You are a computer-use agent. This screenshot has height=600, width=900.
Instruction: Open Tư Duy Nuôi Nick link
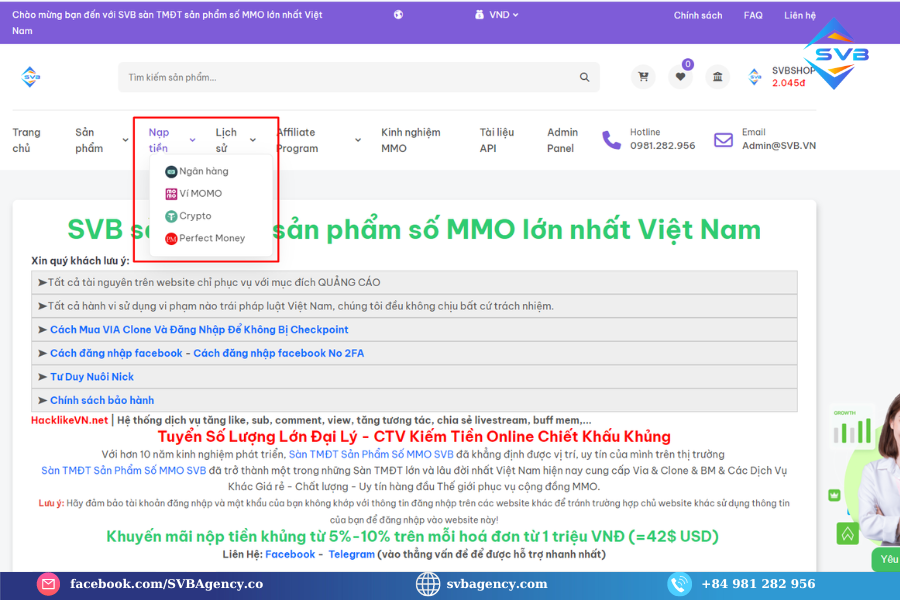92,377
